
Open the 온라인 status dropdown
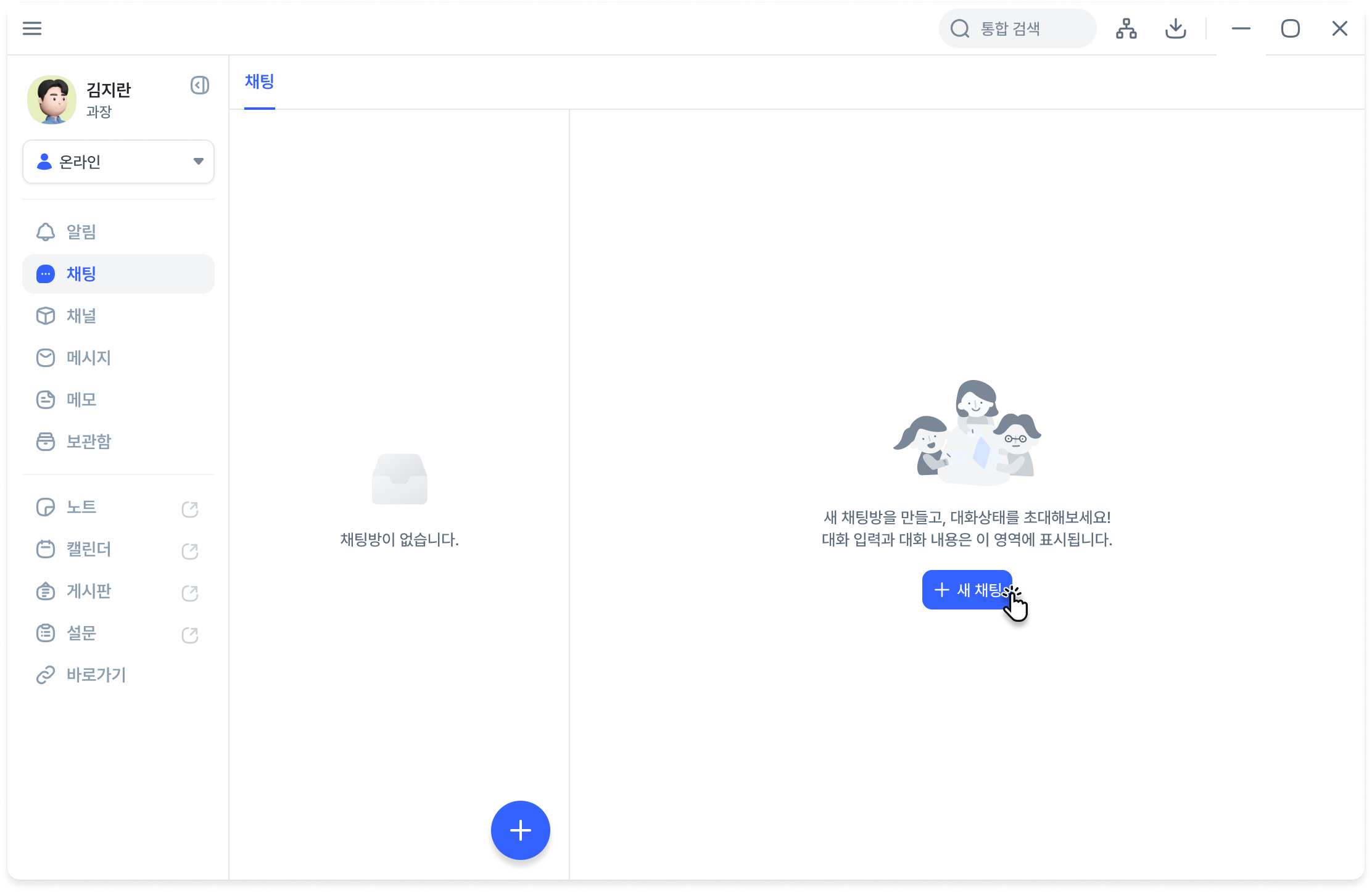pyautogui.click(x=118, y=162)
